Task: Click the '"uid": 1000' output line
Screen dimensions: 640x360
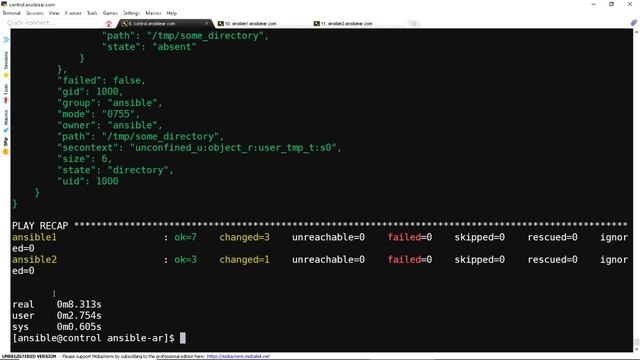Action: point(88,181)
